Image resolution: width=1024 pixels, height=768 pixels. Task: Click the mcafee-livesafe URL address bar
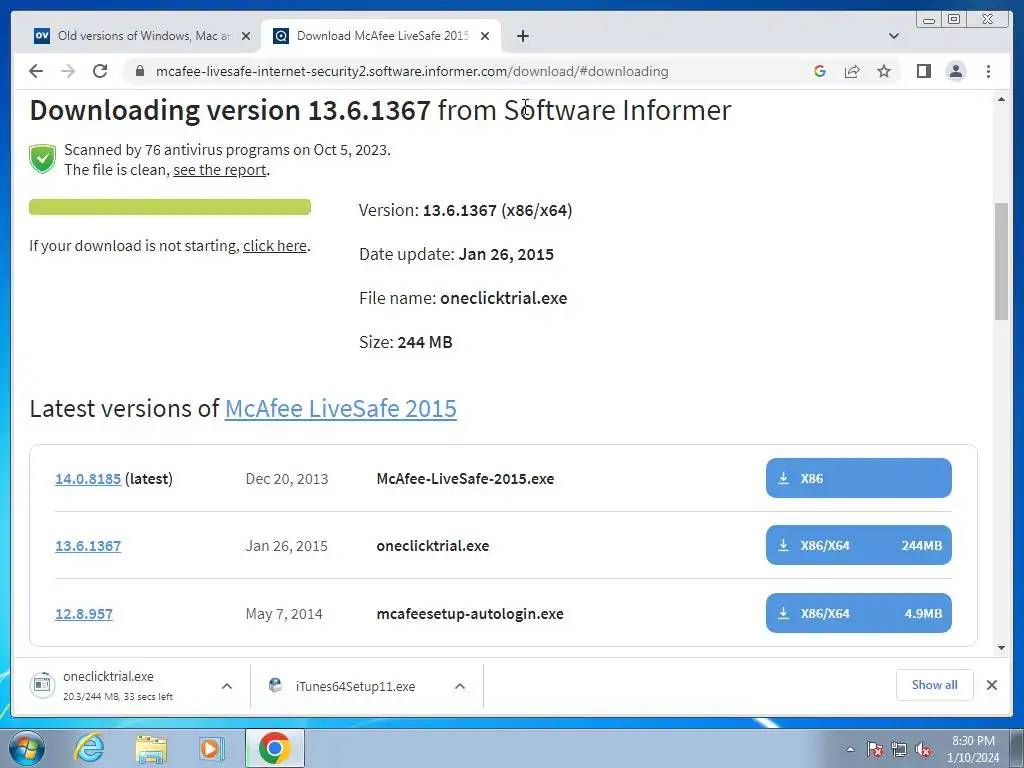411,71
